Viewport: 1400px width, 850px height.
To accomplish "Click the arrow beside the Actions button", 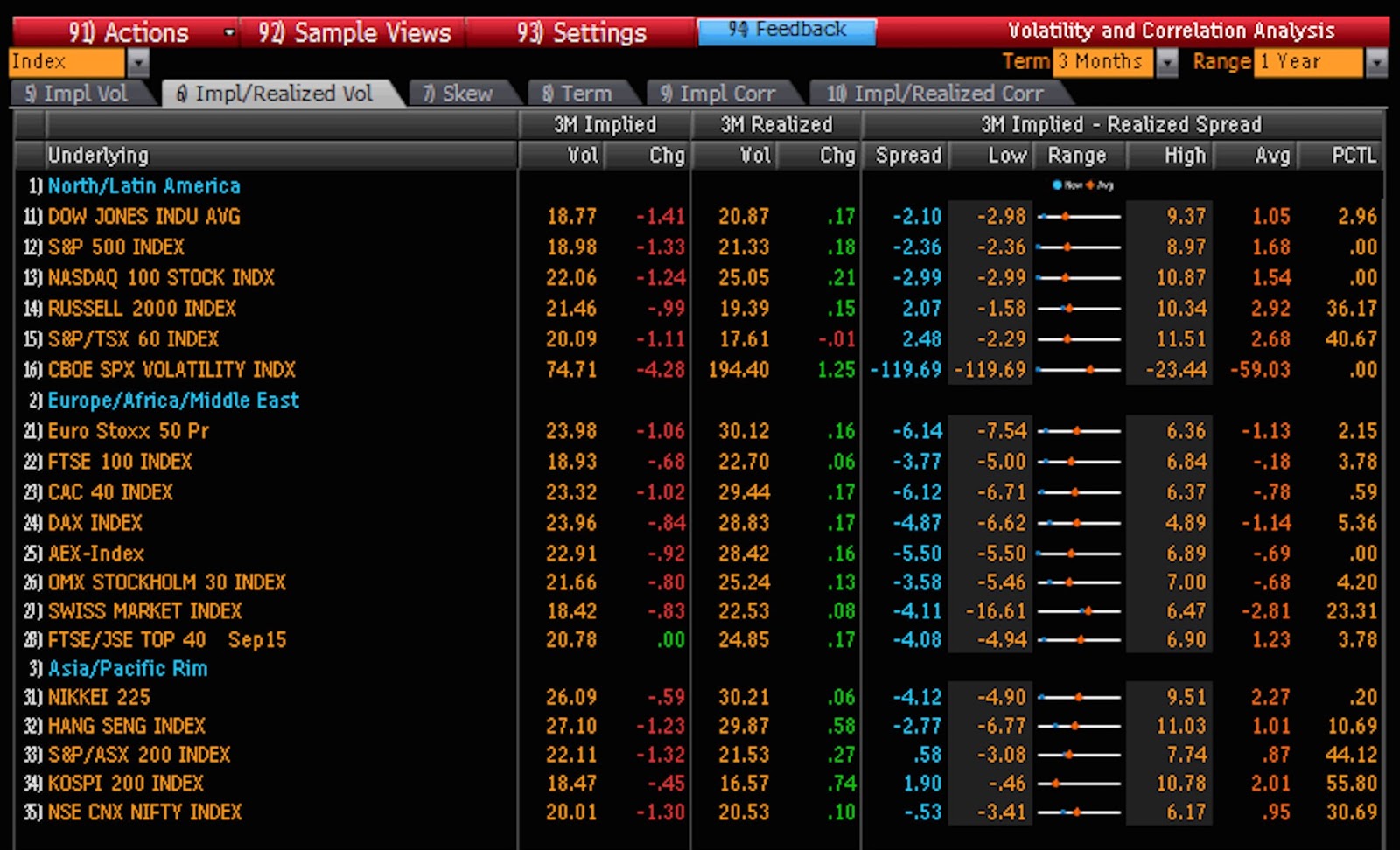I will pyautogui.click(x=229, y=33).
